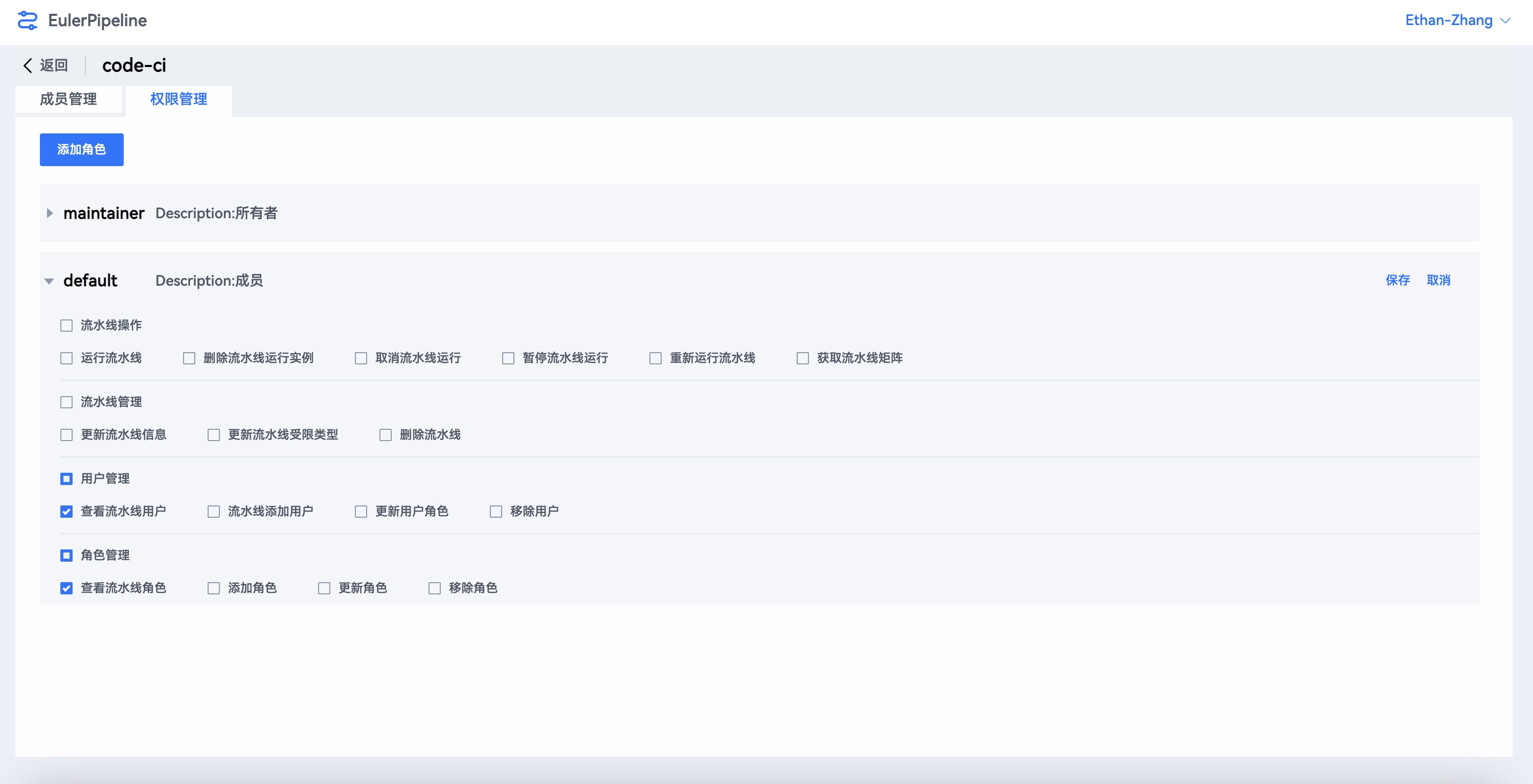Screen dimensions: 1533x784
Task: Collapse the default role section
Action: point(50,281)
